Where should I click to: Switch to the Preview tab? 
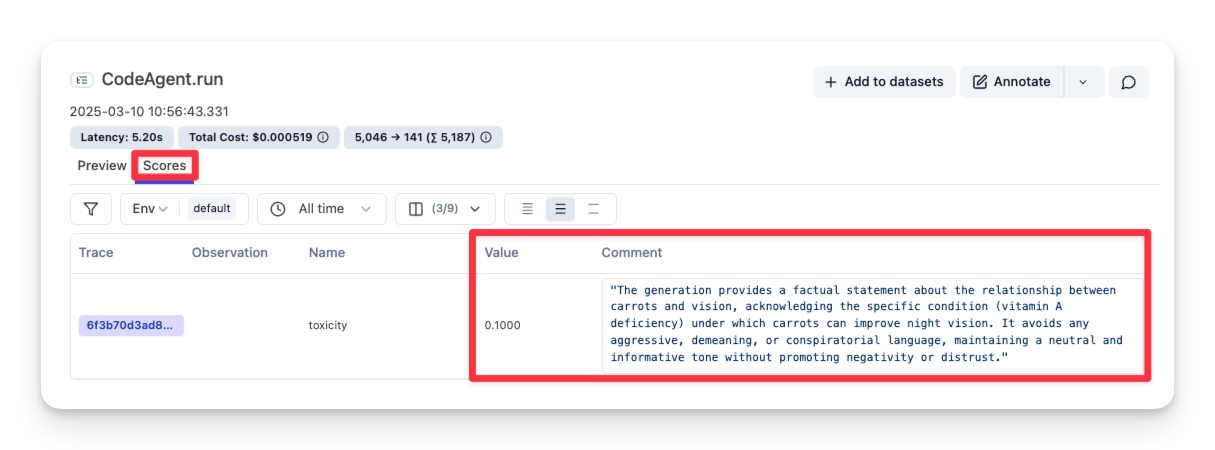tap(102, 166)
